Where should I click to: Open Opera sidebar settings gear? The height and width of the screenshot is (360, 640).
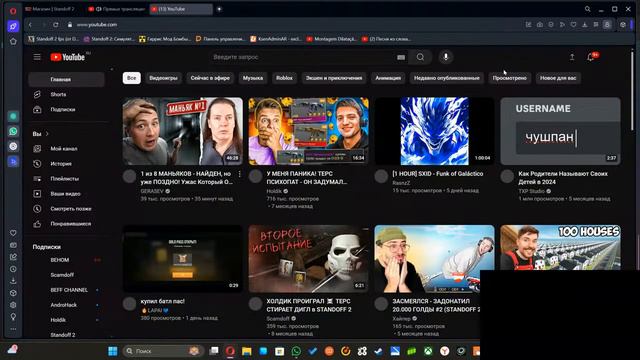click(13, 305)
